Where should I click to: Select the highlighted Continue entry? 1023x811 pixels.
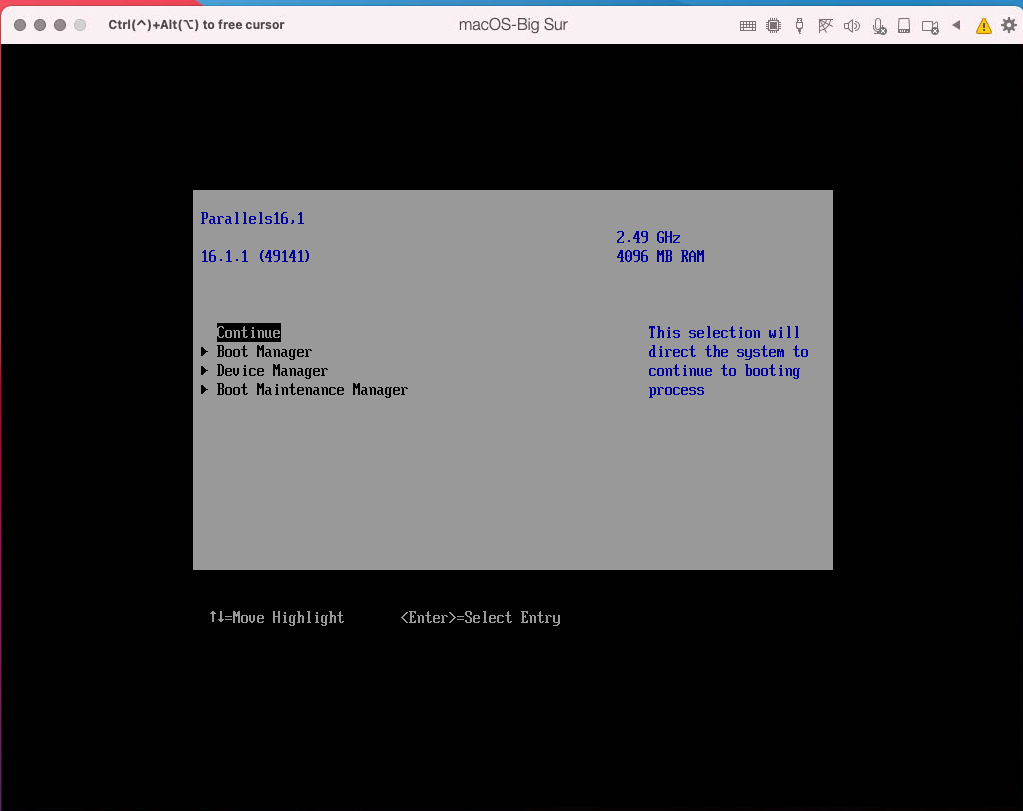249,333
